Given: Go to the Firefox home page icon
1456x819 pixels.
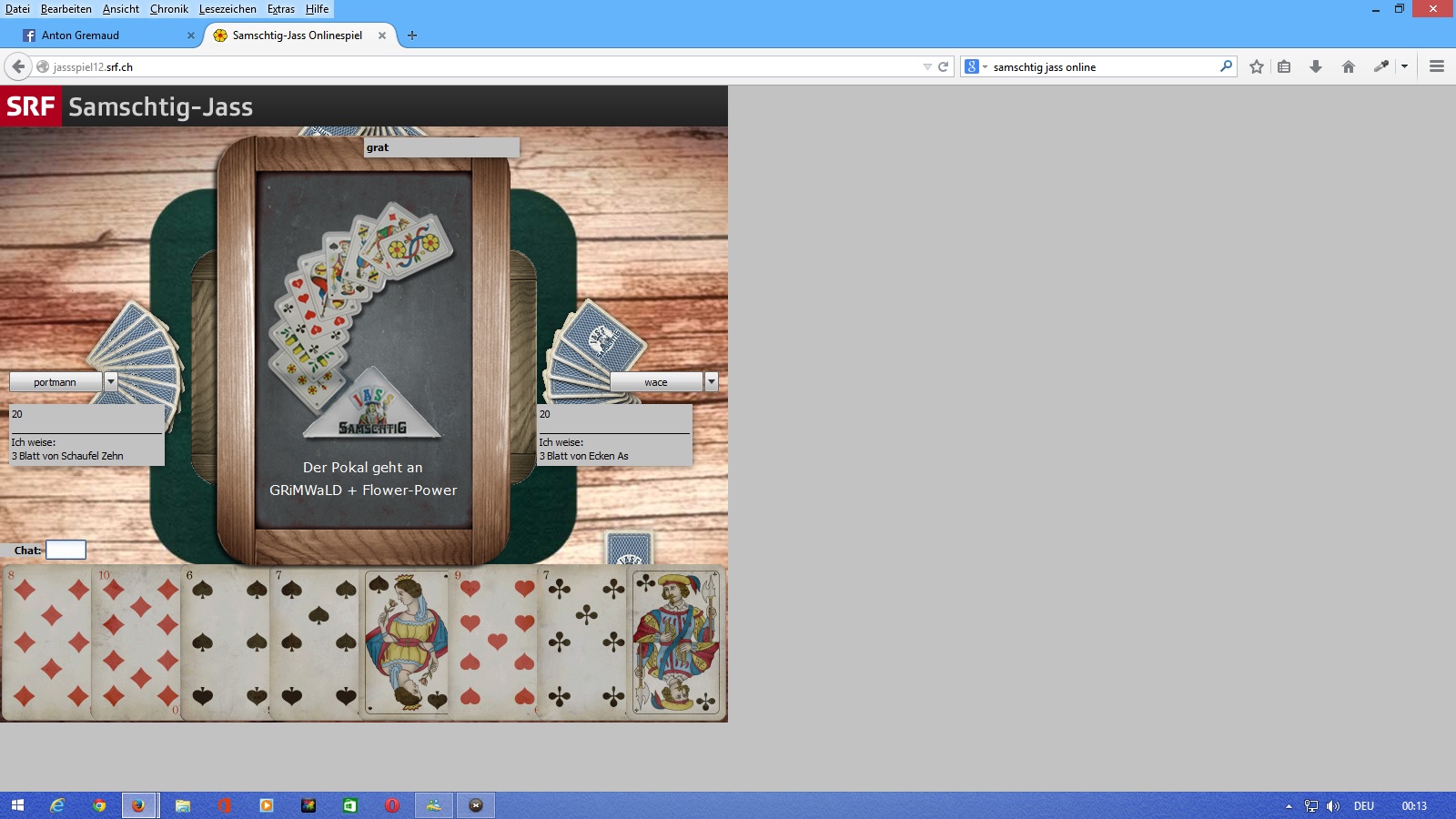Looking at the screenshot, I should coord(1349,66).
